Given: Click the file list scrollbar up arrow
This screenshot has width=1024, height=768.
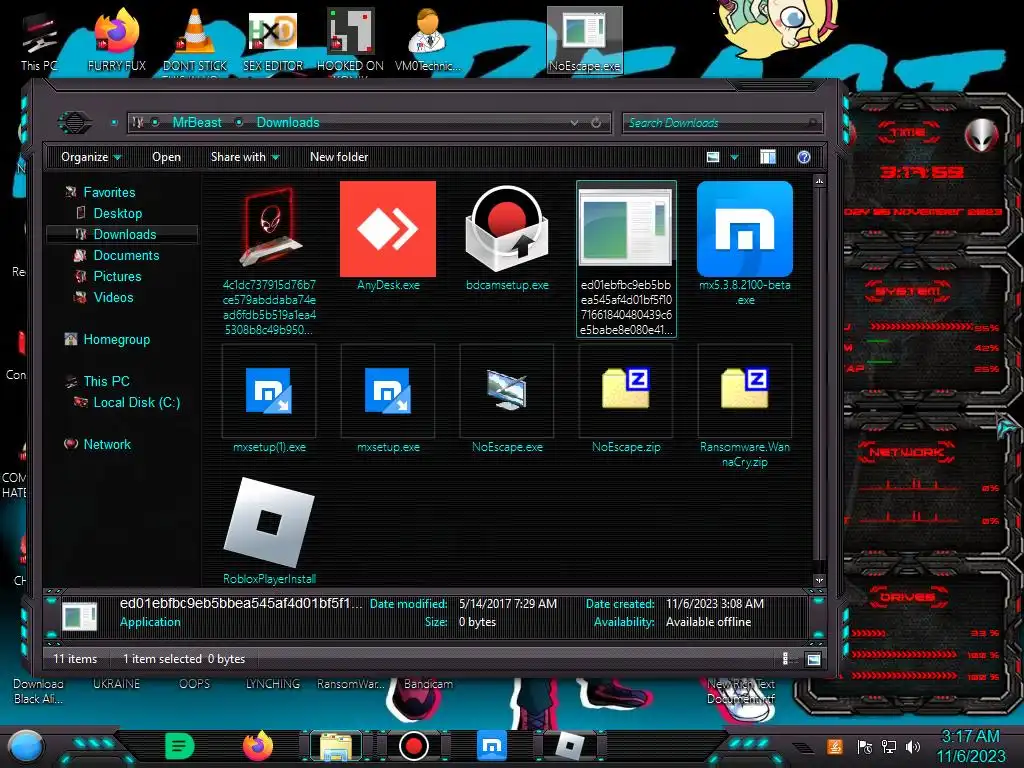Looking at the screenshot, I should (x=819, y=181).
